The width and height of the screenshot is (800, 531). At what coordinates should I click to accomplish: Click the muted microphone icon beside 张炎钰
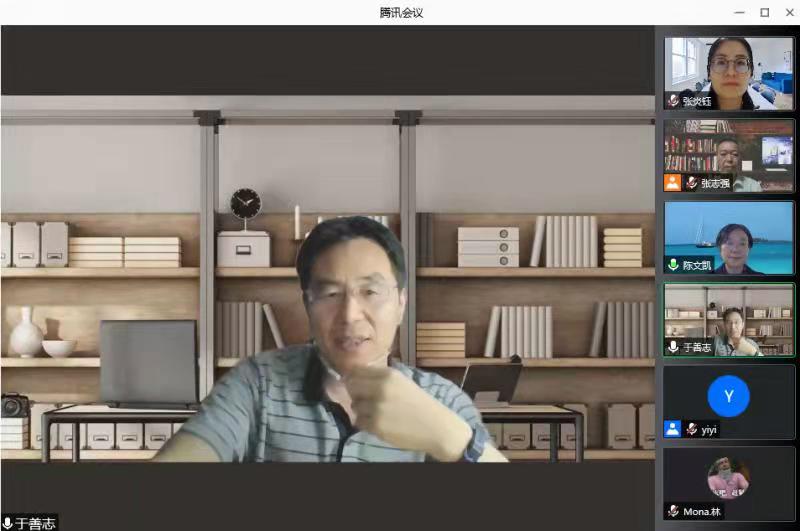[673, 101]
